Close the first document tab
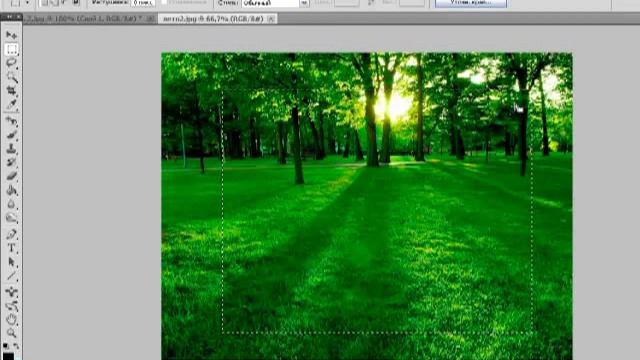This screenshot has height=360, width=640. pos(150,19)
